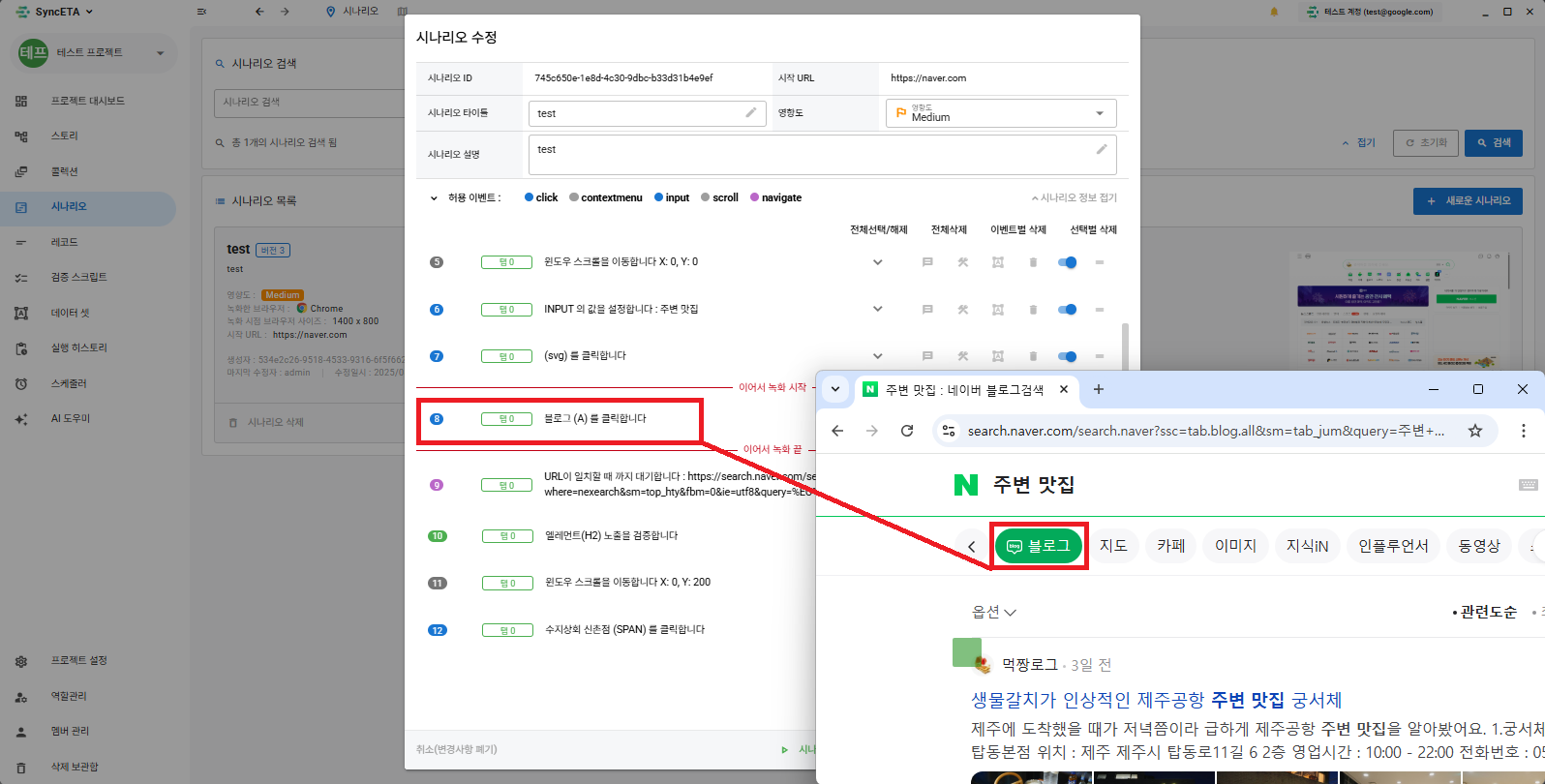
Task: Click the trash icon in step 7 row
Action: [x=1033, y=356]
